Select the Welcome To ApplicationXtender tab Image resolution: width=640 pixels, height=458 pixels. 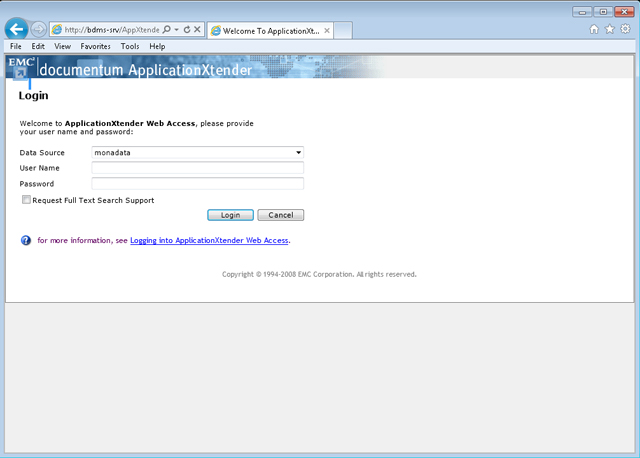pyautogui.click(x=270, y=31)
